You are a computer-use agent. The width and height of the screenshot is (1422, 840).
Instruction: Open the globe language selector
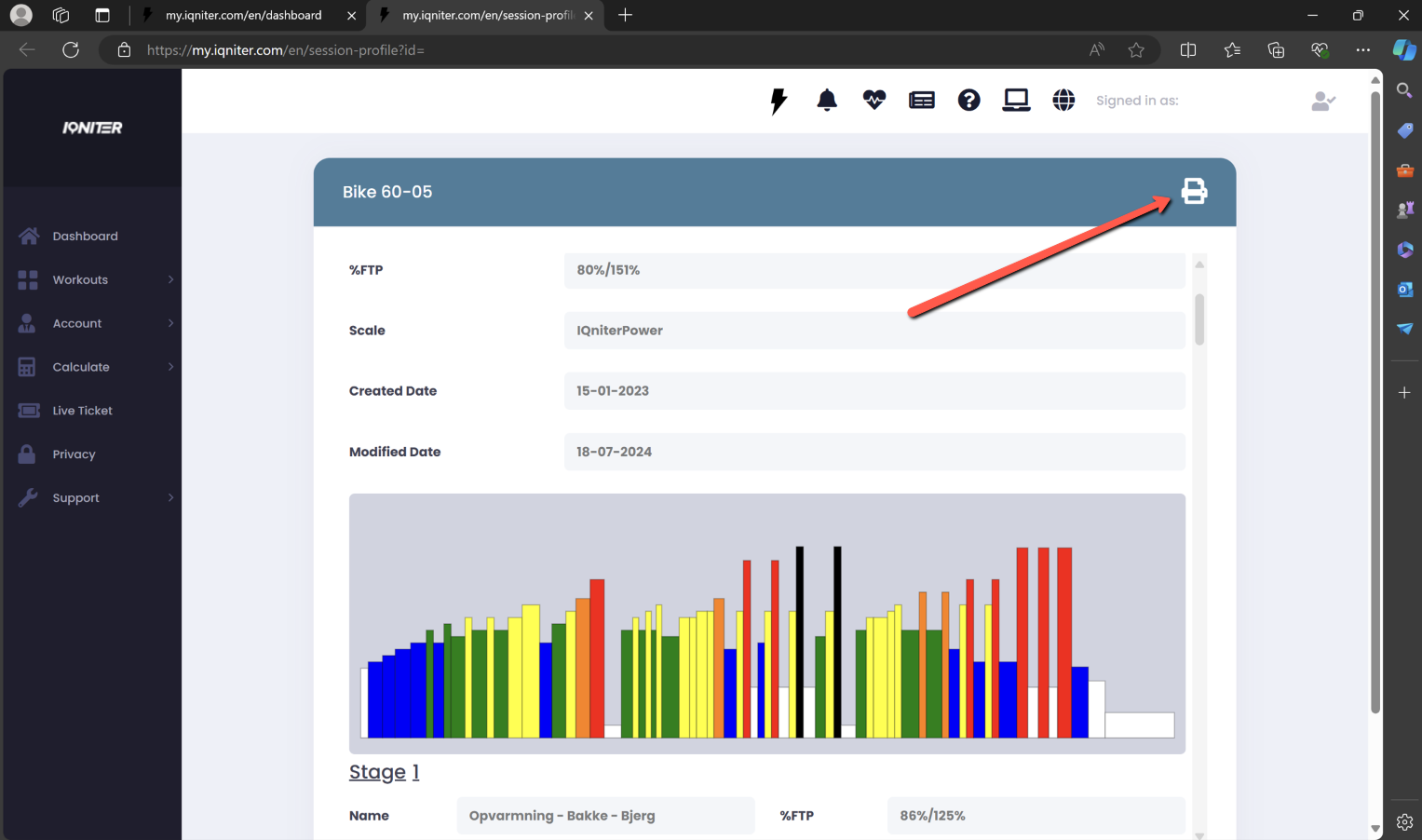coord(1063,101)
